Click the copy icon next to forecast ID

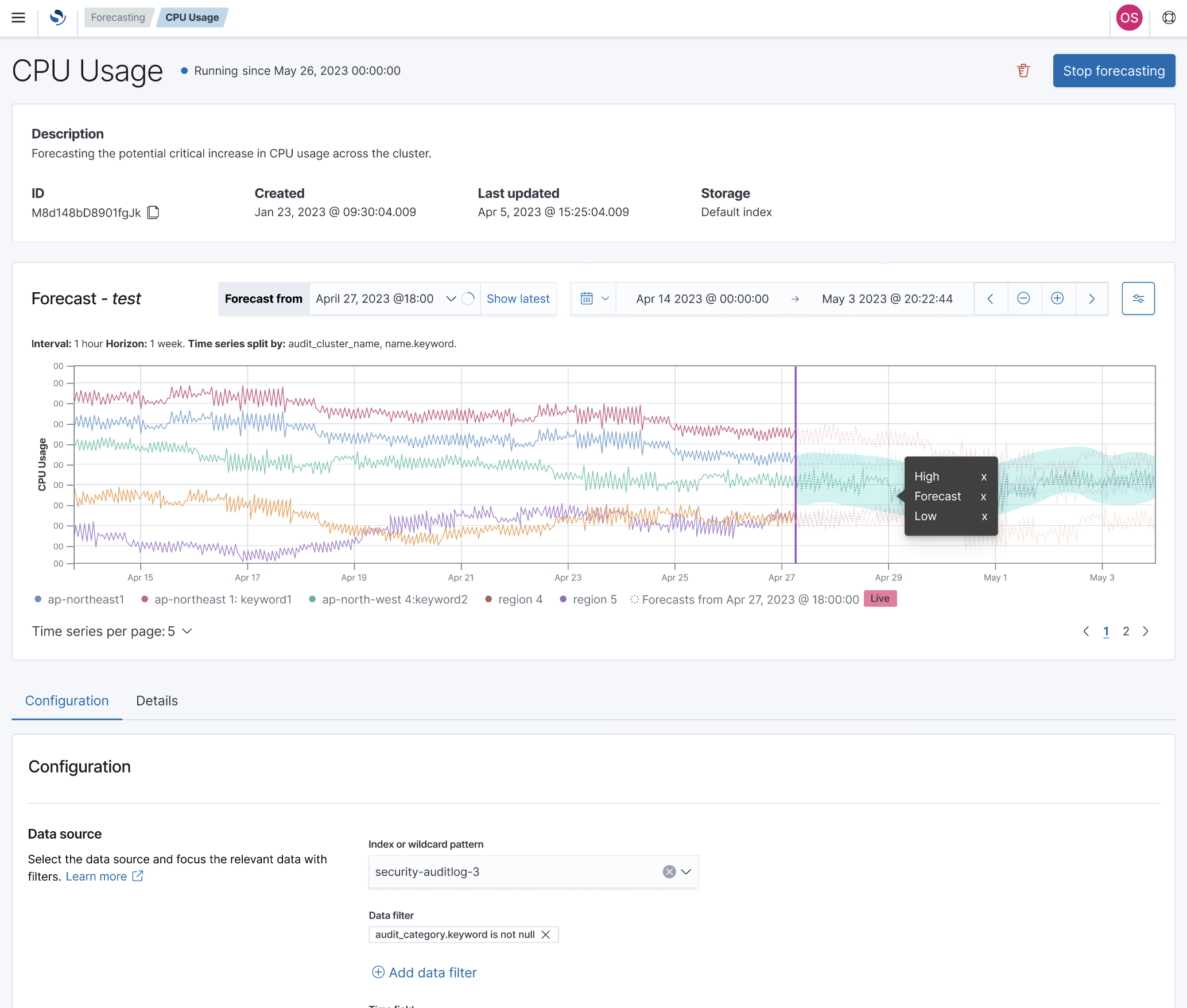155,212
